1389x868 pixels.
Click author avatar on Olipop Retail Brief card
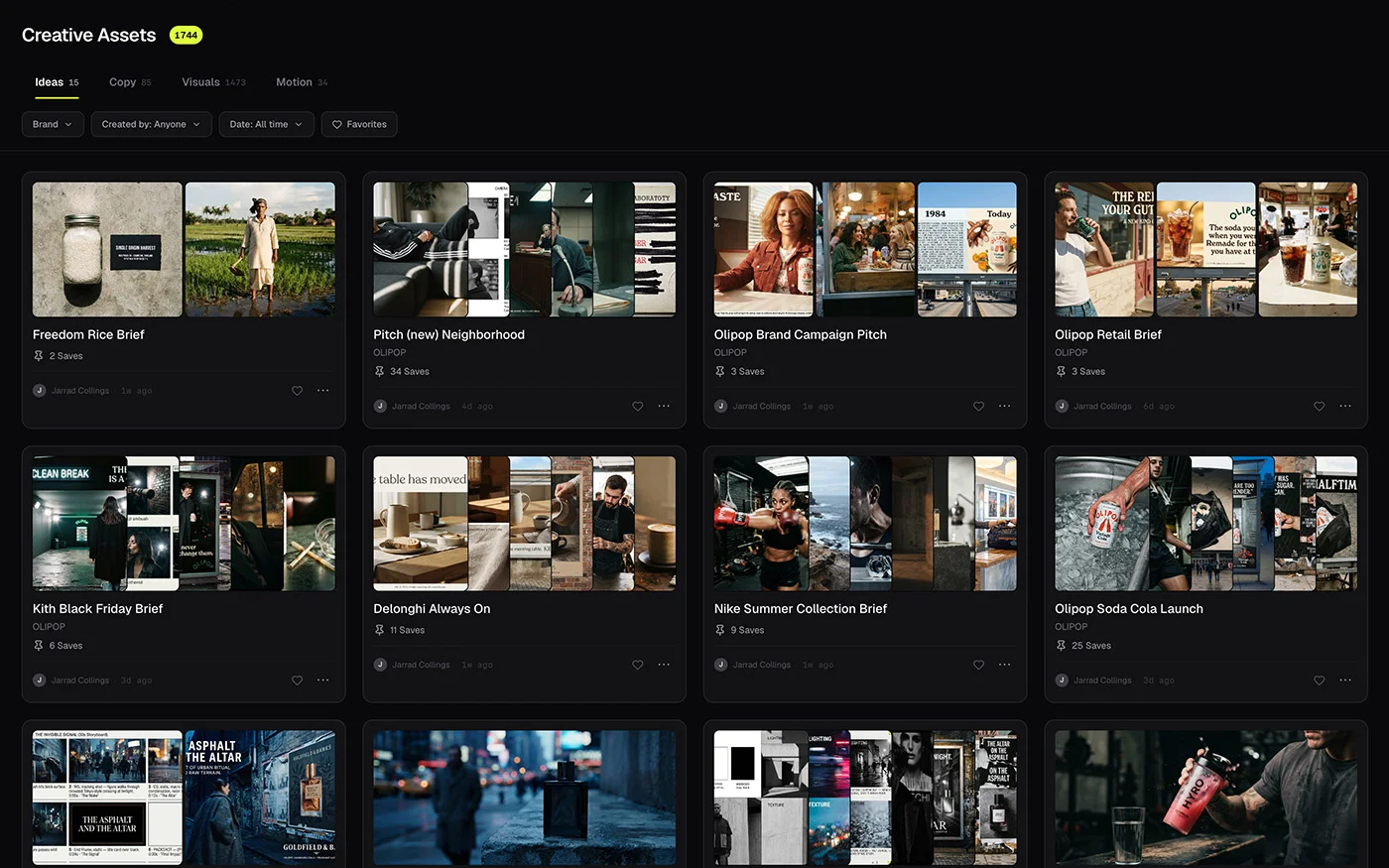[x=1062, y=406]
